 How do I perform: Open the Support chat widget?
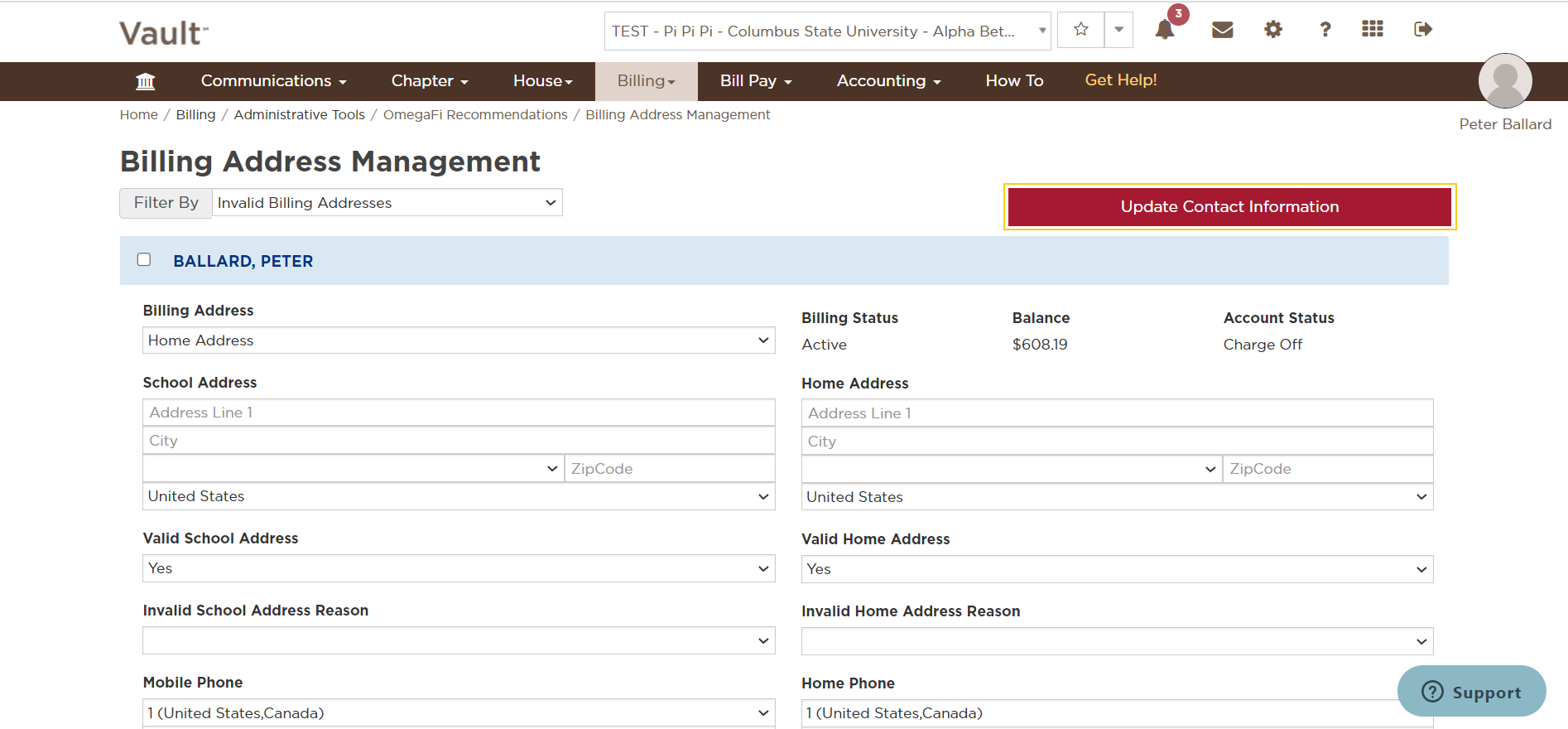pyautogui.click(x=1471, y=692)
